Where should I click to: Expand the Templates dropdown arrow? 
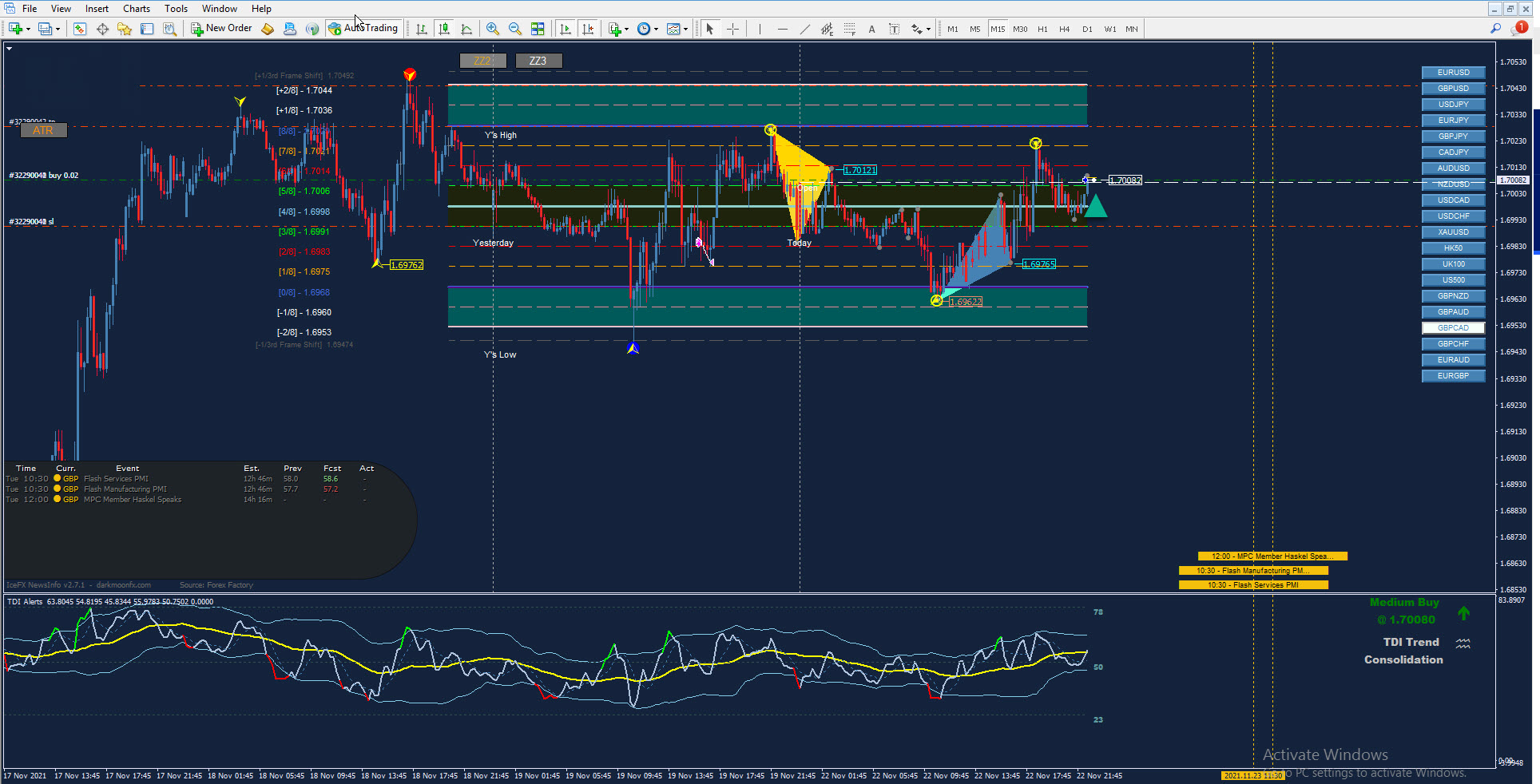click(x=686, y=30)
